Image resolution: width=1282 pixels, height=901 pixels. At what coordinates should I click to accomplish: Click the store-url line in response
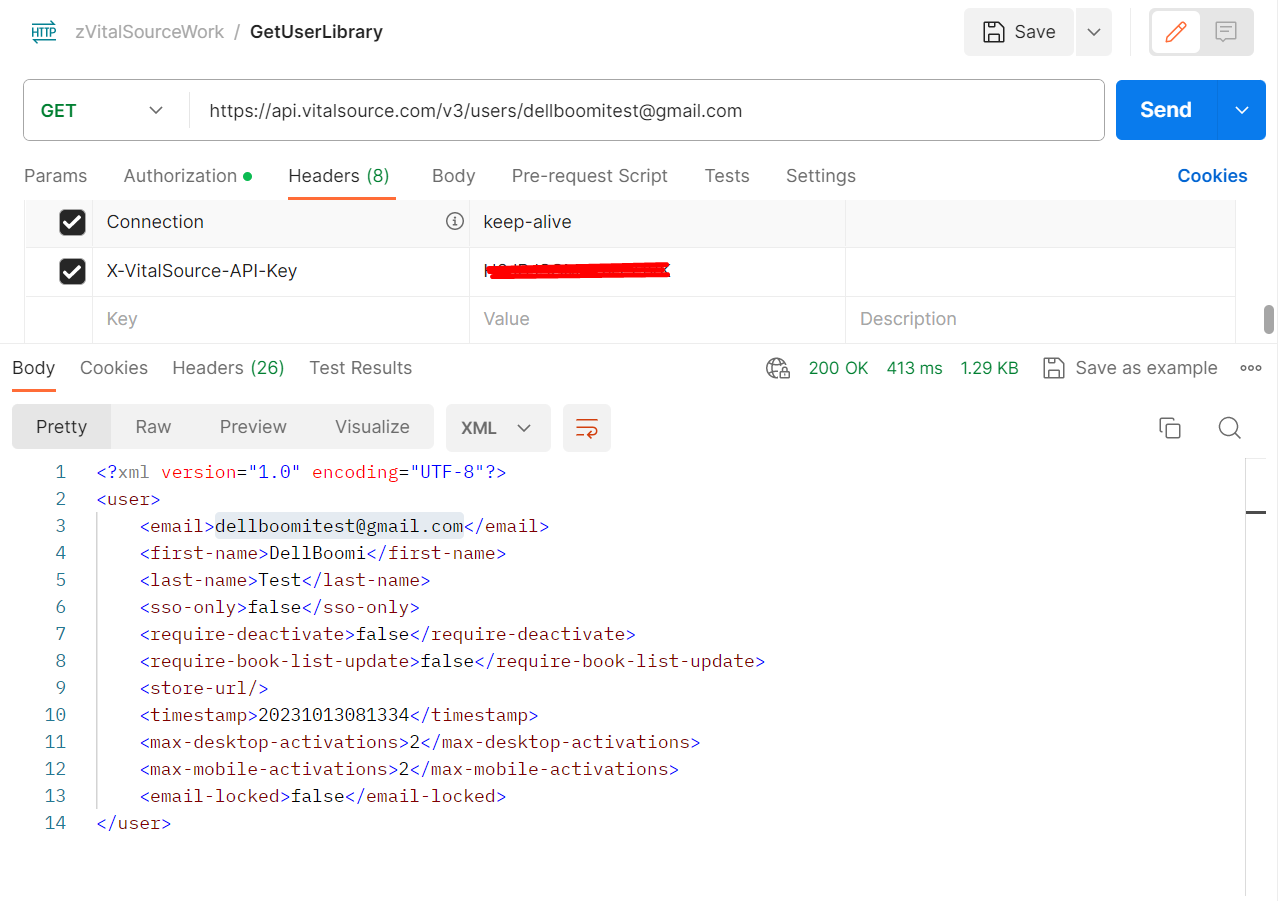pyautogui.click(x=204, y=688)
